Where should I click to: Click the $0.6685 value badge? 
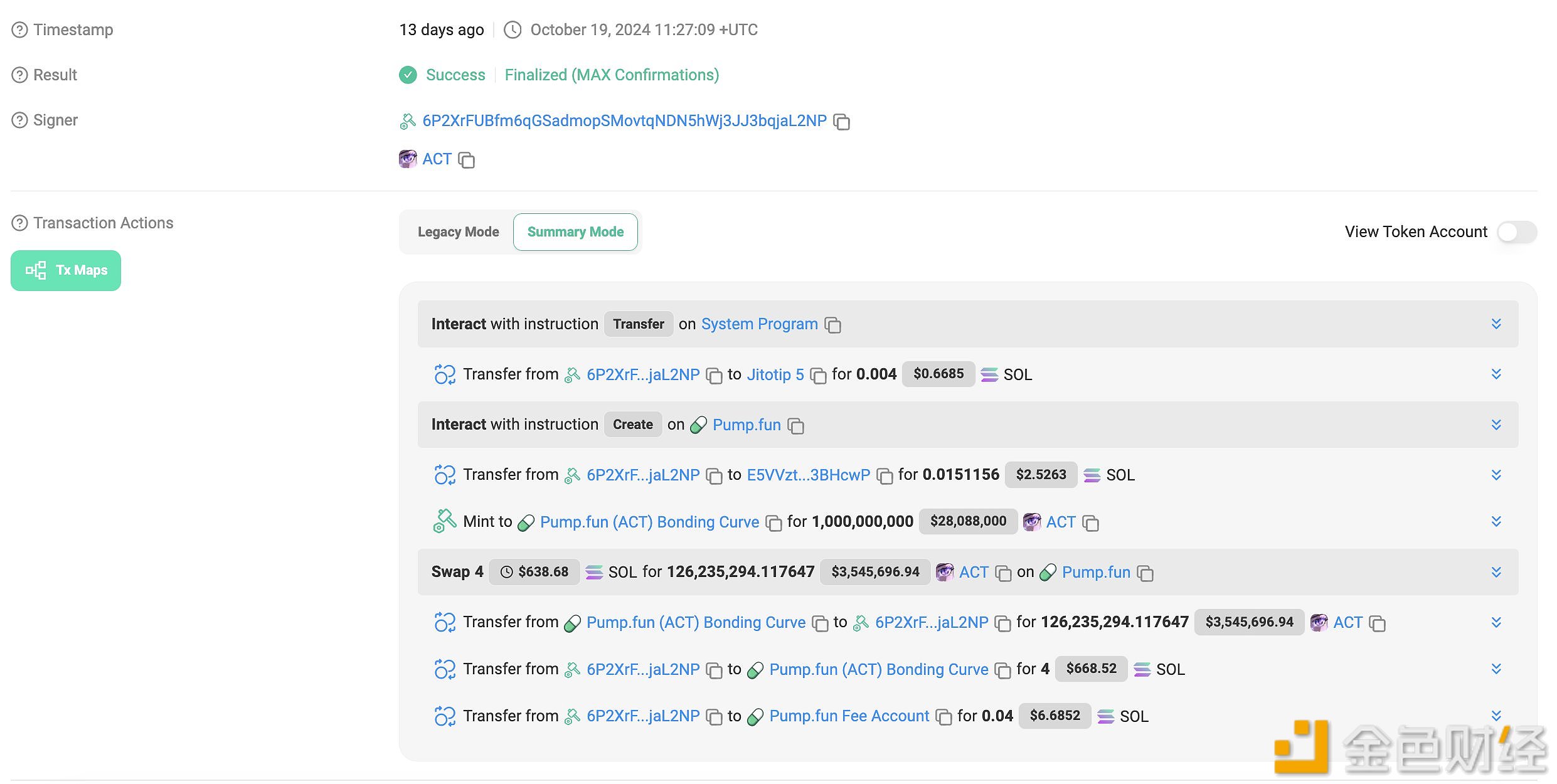click(x=938, y=374)
